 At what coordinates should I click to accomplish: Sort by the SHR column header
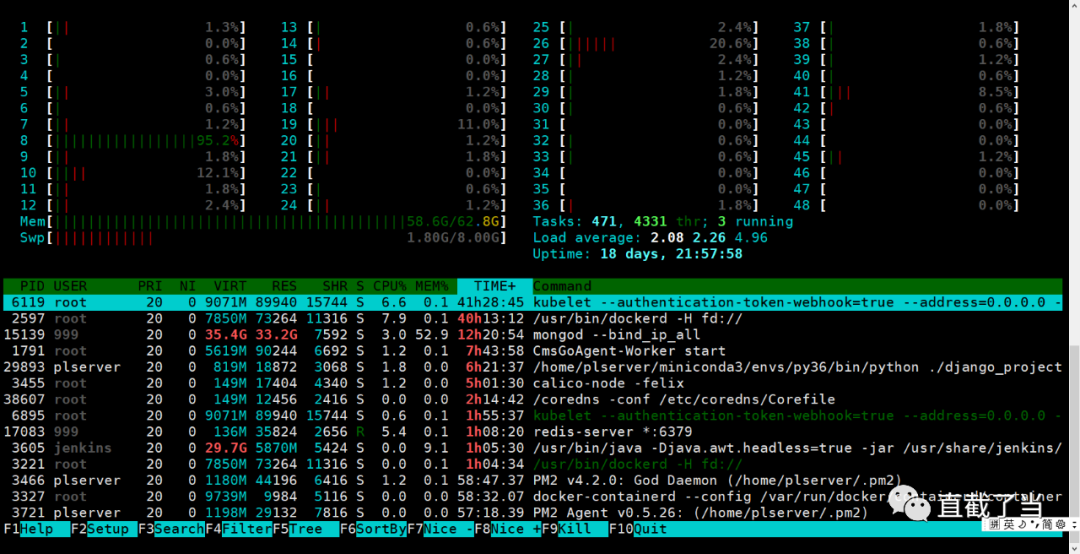point(335,286)
